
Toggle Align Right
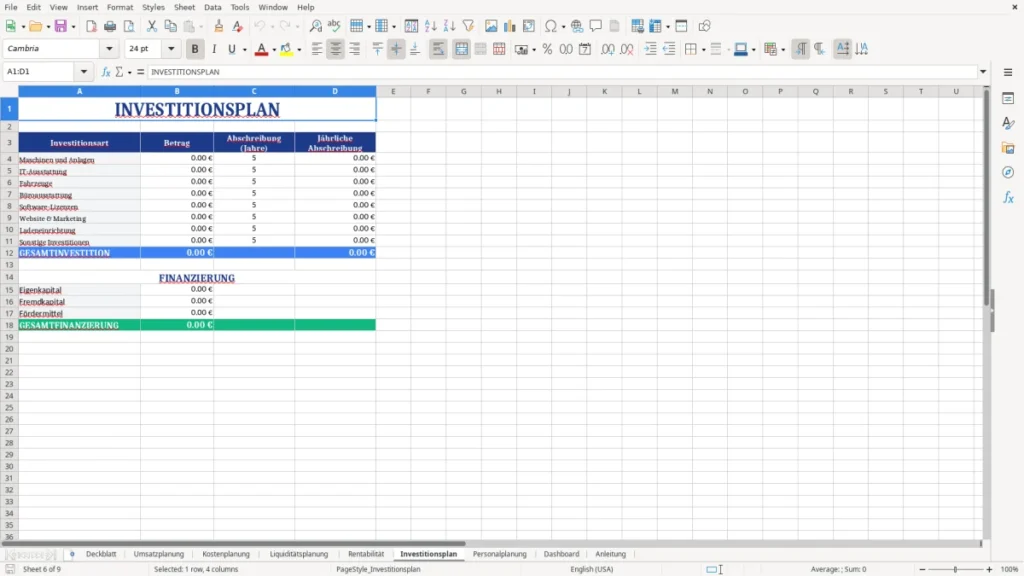point(355,49)
